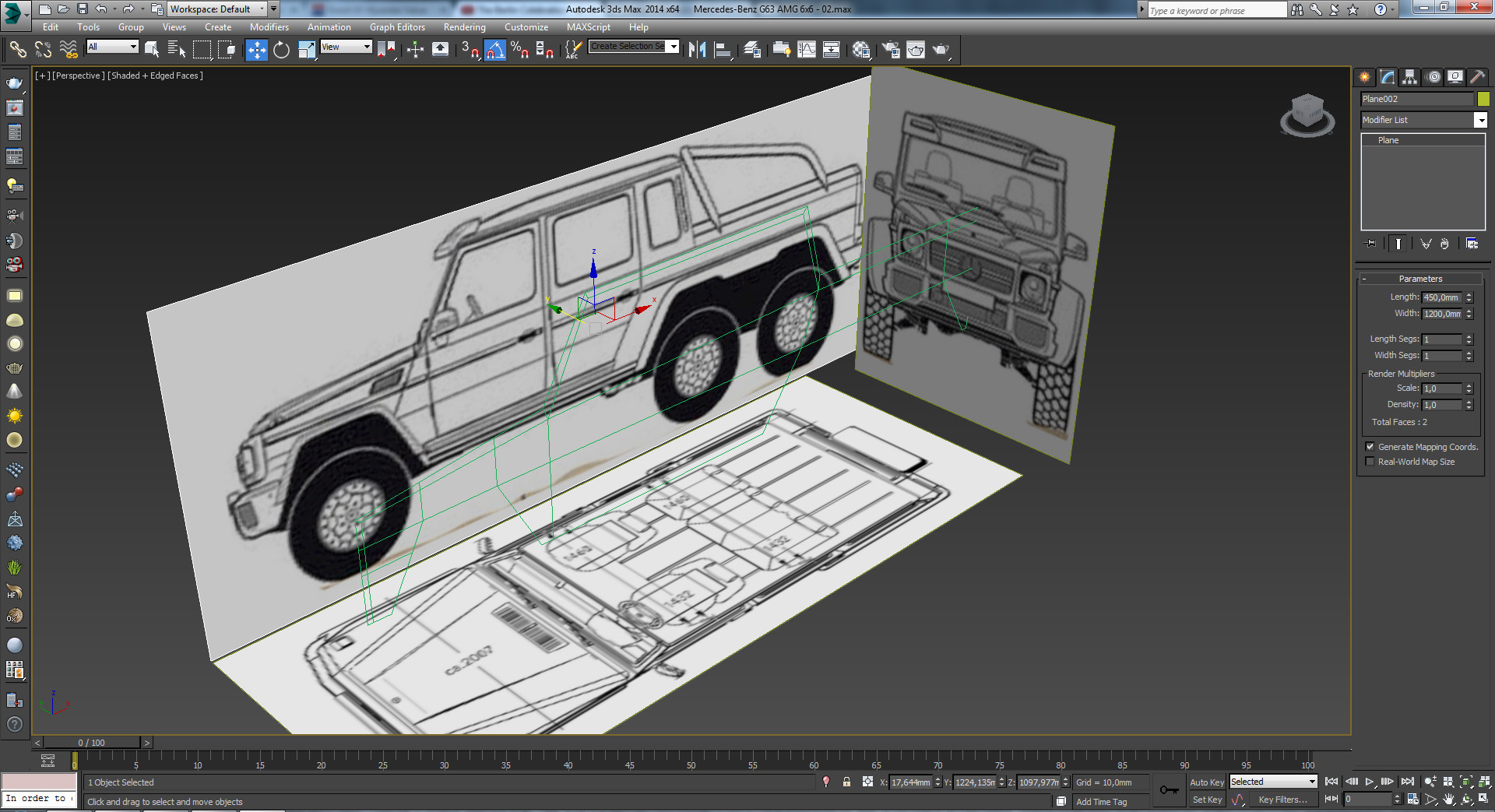Click the Align tool

(x=723, y=50)
